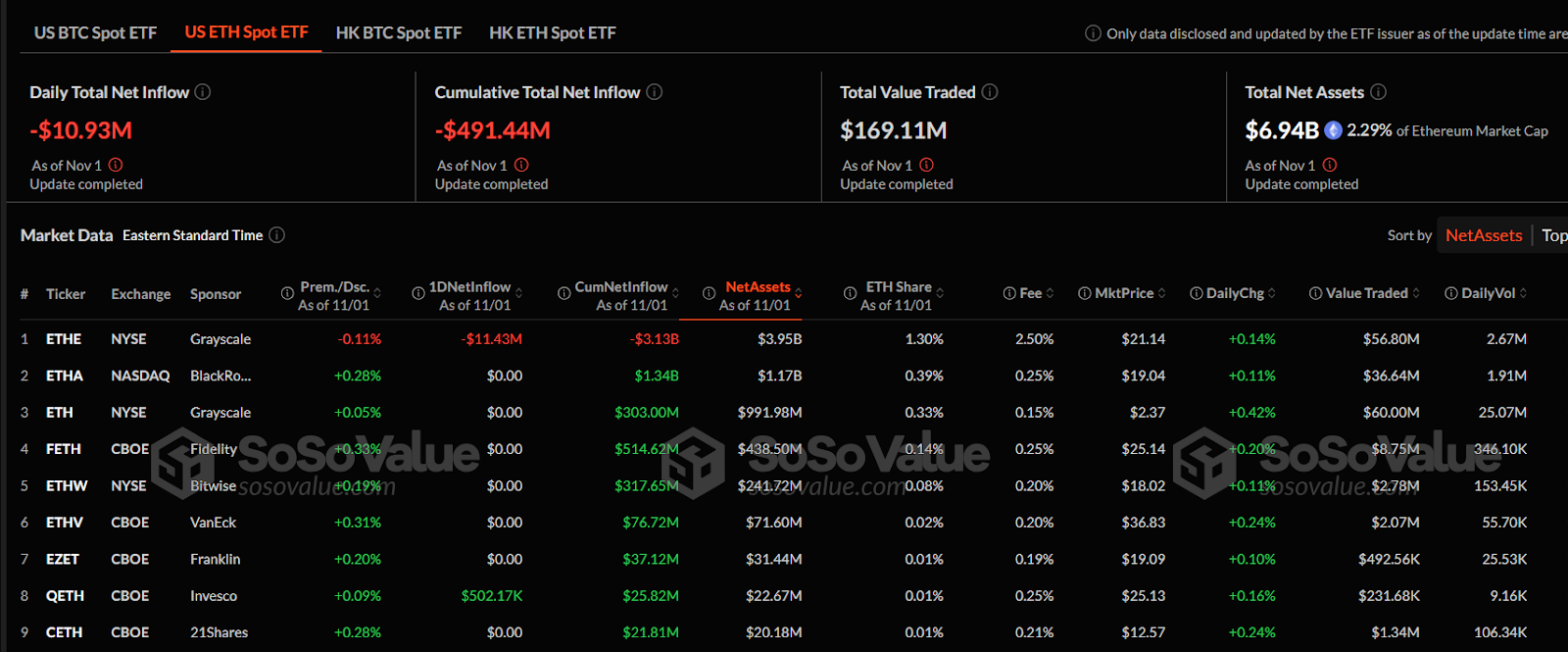Click Exchange column header

click(140, 294)
